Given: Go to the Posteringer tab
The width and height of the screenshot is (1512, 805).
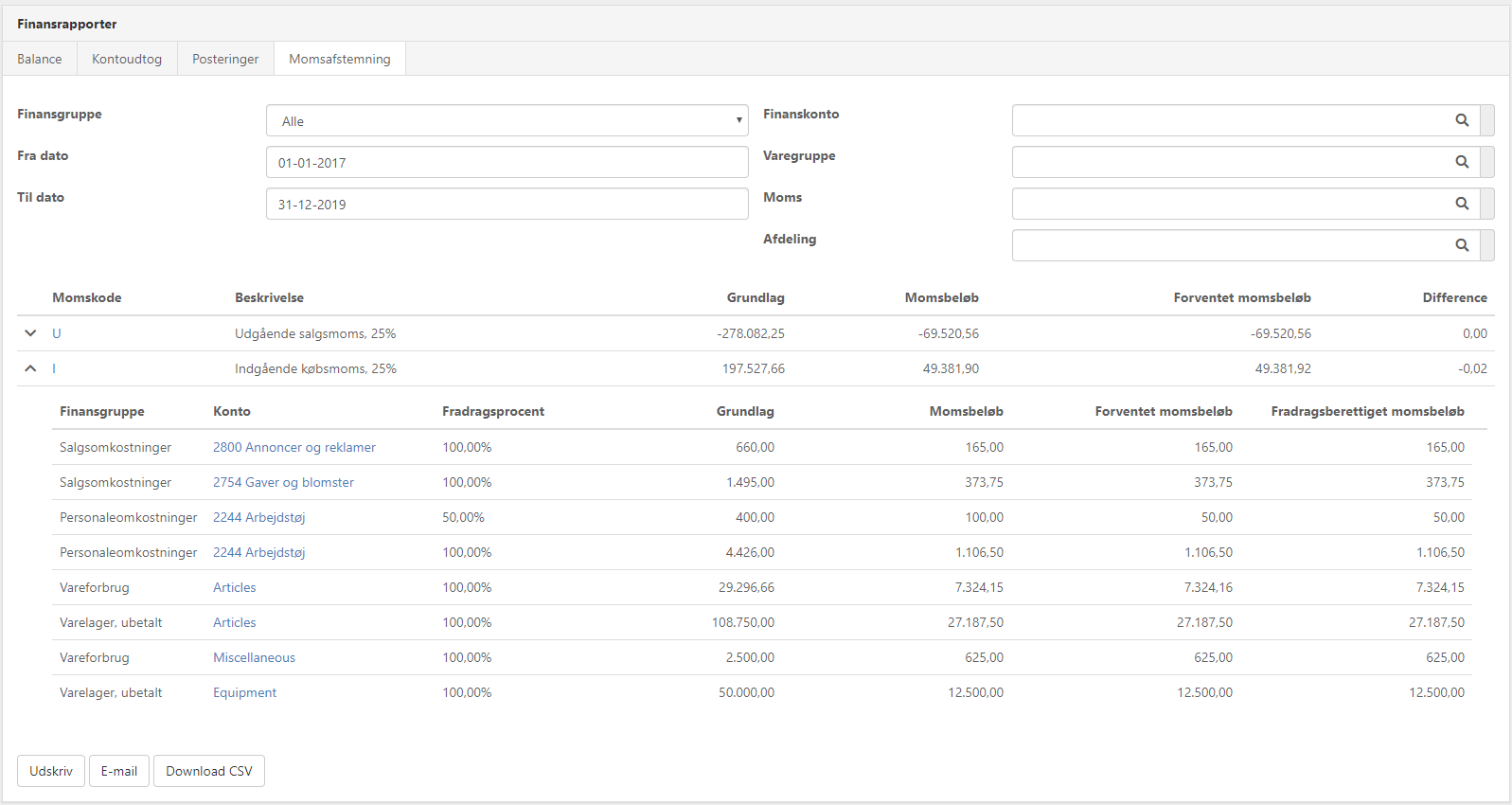Looking at the screenshot, I should point(225,59).
